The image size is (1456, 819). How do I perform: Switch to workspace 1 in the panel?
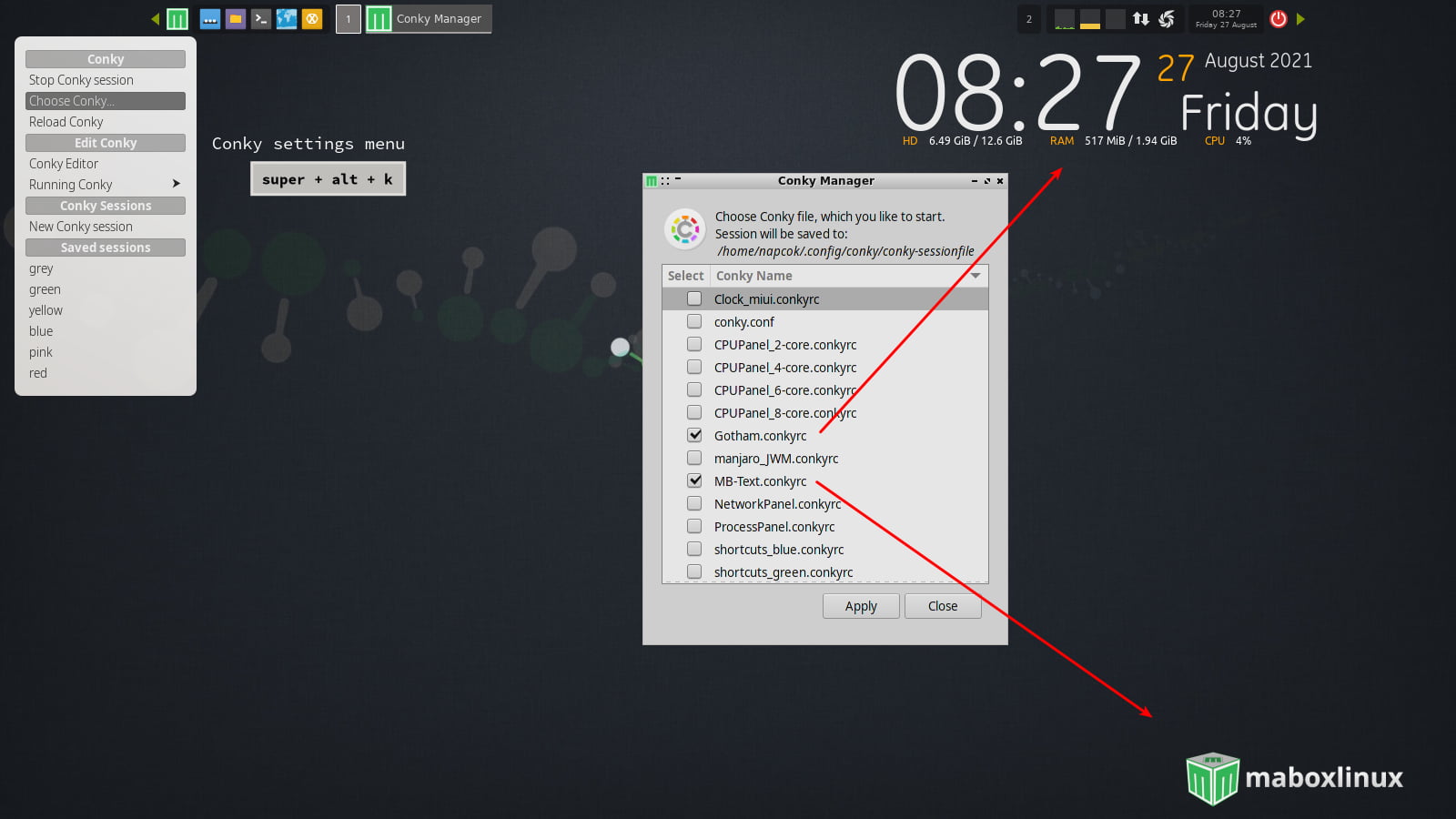[x=349, y=19]
